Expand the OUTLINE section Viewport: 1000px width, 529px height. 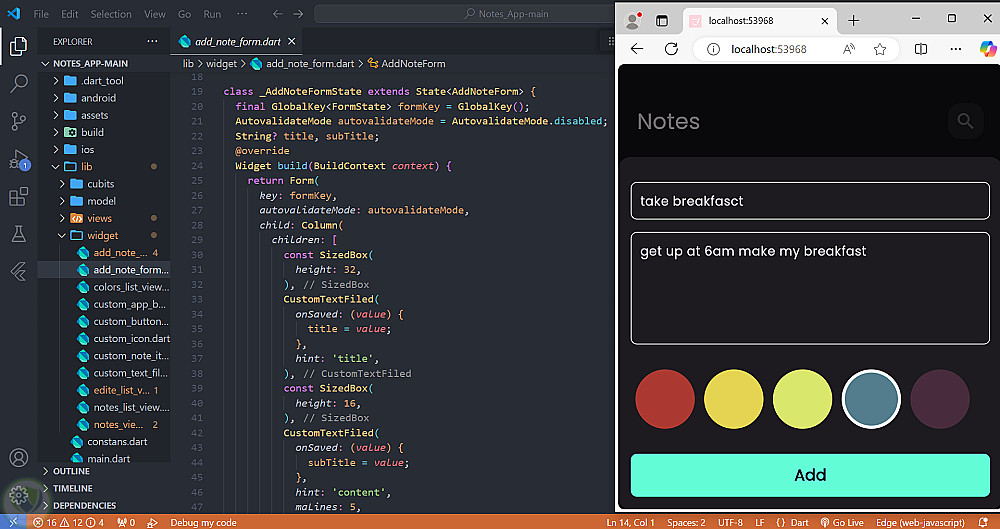[x=70, y=471]
